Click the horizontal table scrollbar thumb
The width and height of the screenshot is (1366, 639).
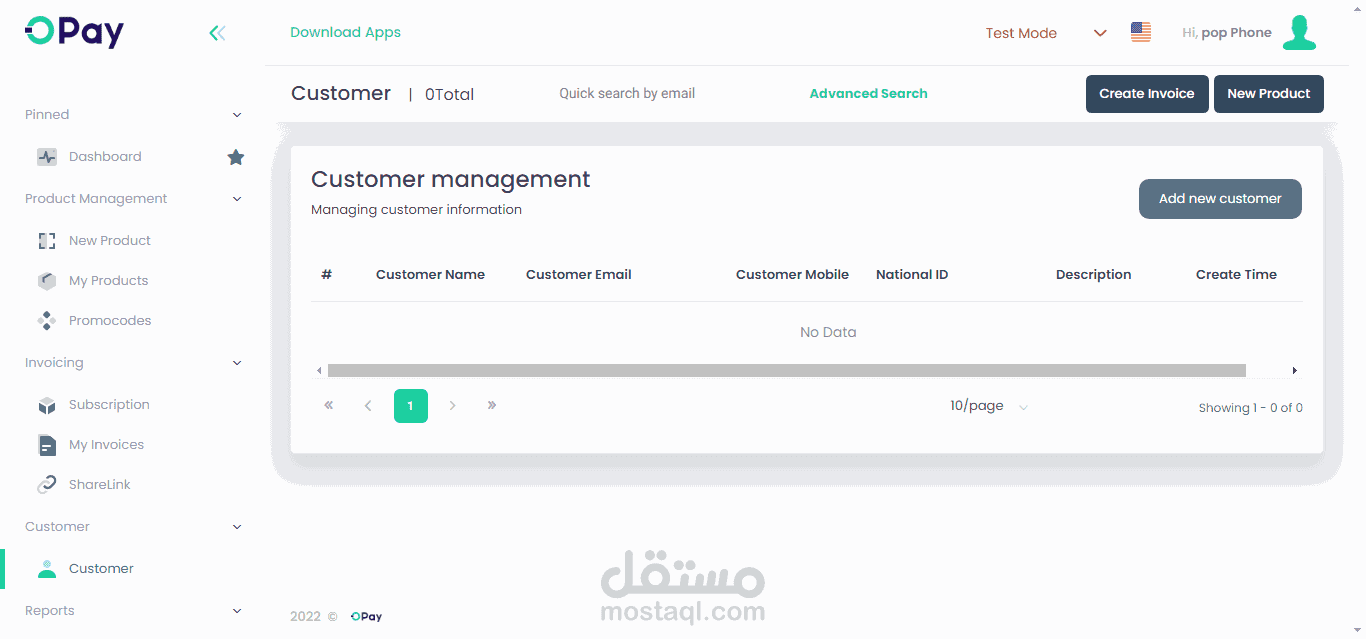pyautogui.click(x=787, y=371)
